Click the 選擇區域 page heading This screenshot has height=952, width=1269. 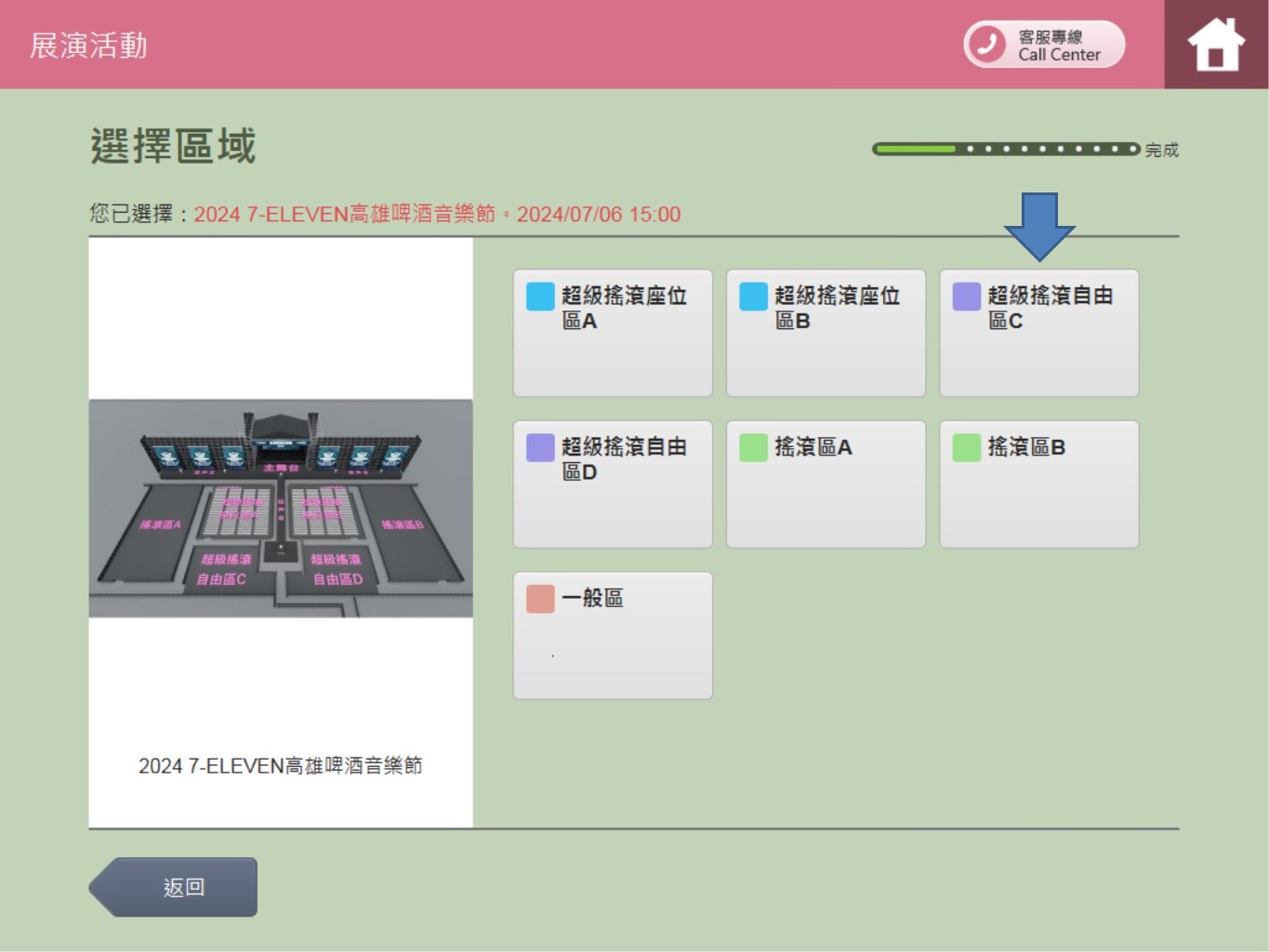pos(173,147)
